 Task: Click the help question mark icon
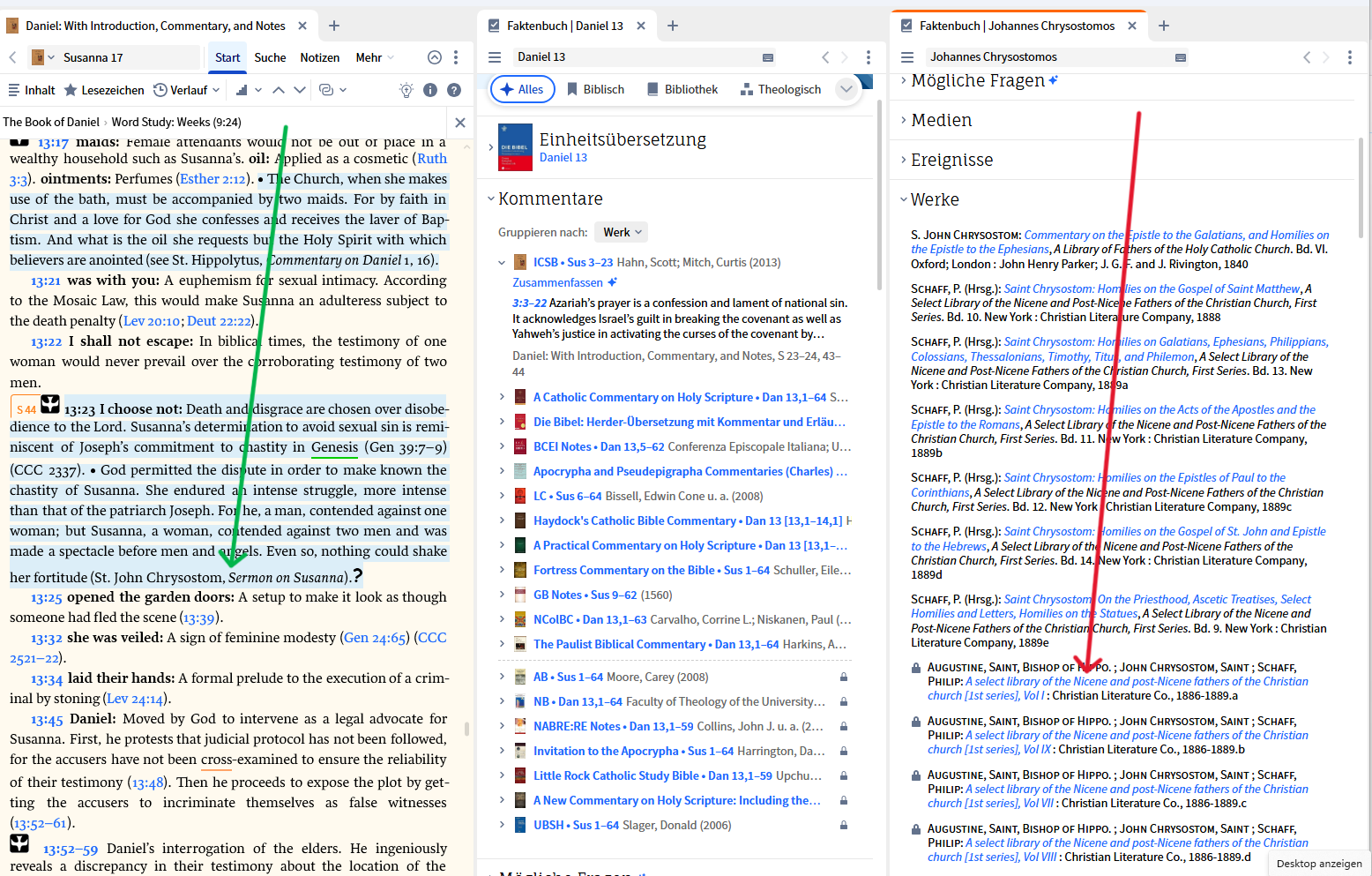click(x=453, y=89)
